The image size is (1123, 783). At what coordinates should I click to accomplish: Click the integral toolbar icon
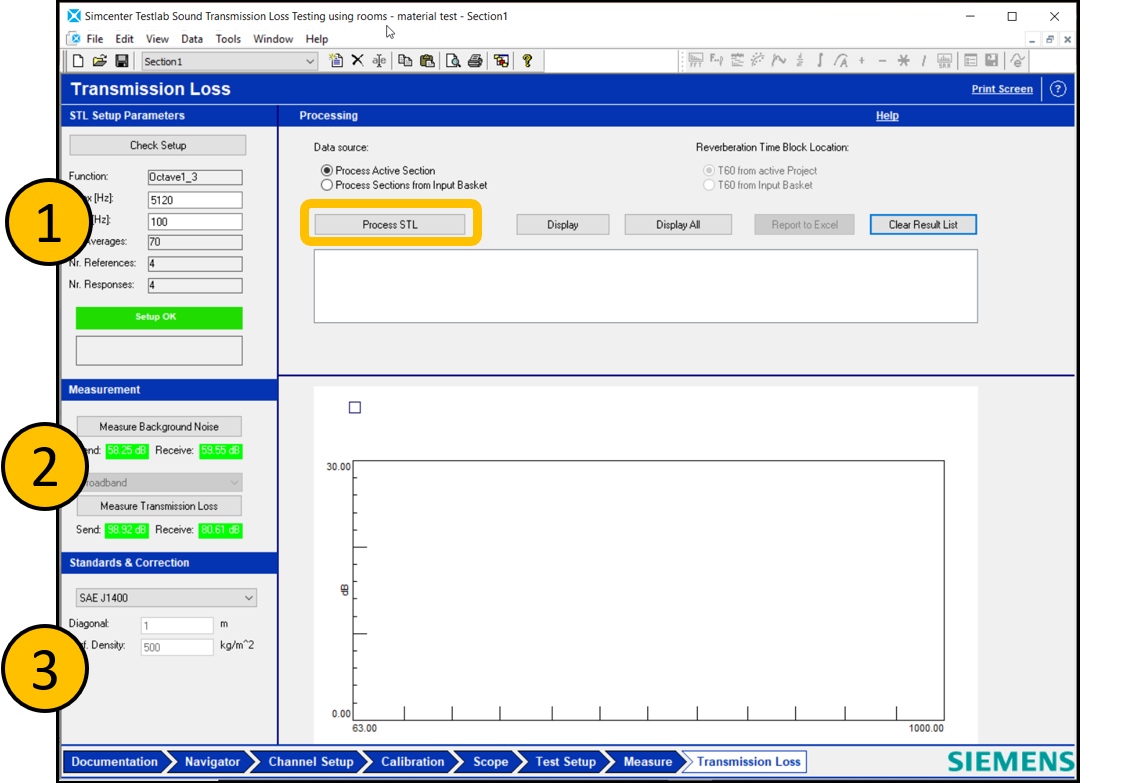click(820, 61)
